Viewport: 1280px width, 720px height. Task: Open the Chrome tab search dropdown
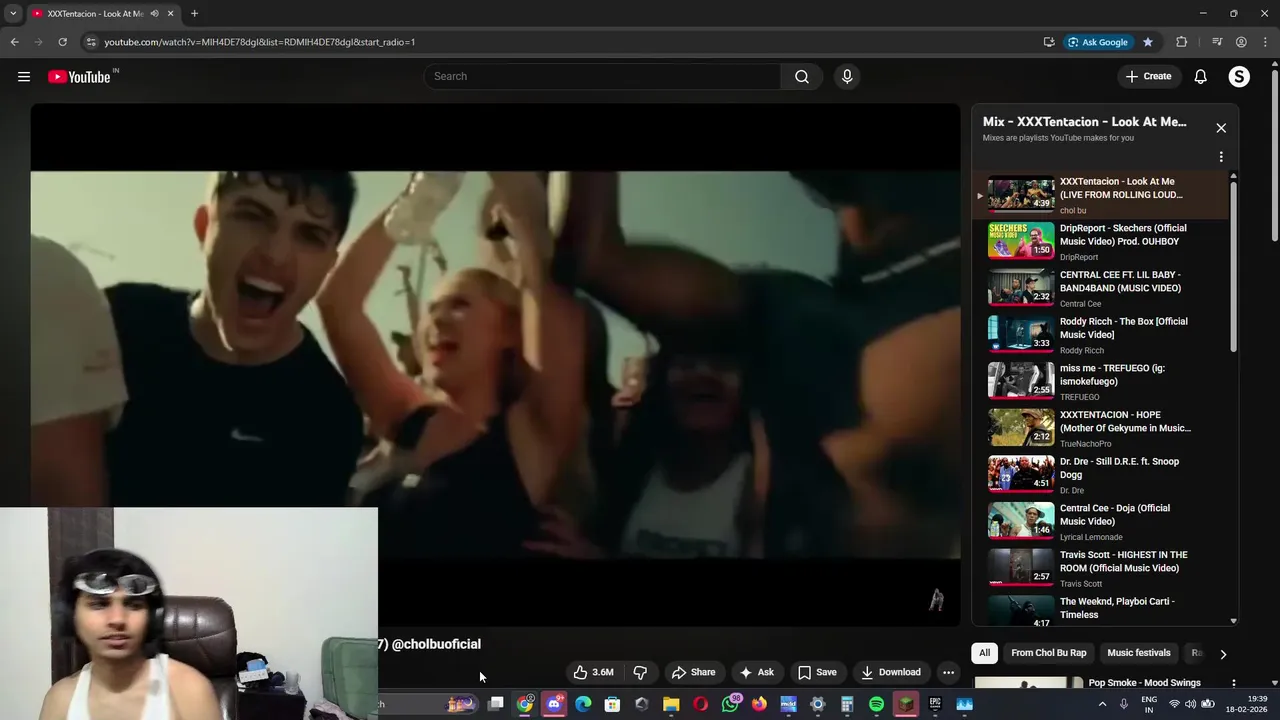point(13,14)
